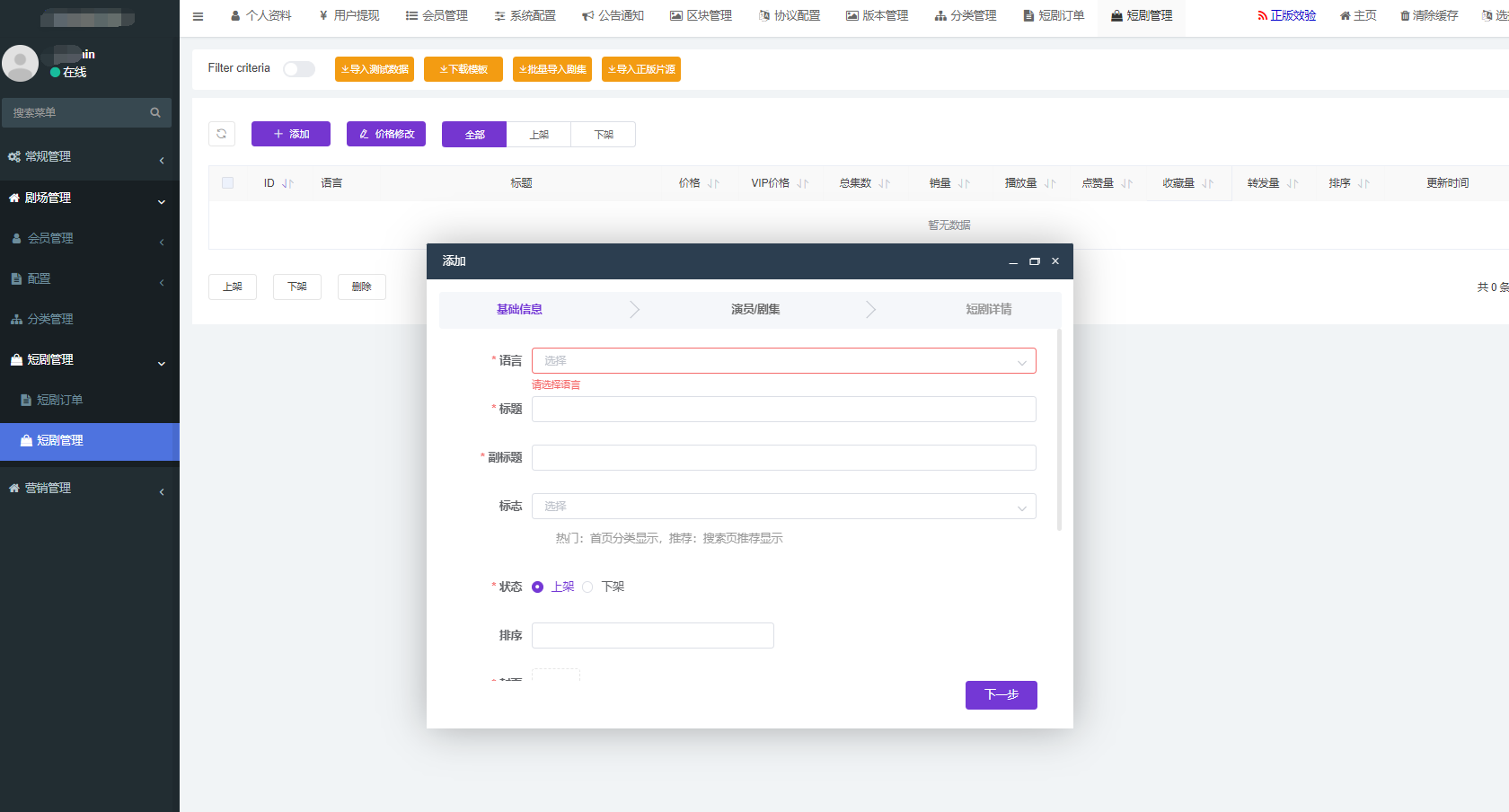Click the 正版效验 RSS icon link
Viewport: 1509px width, 812px height.
[1262, 16]
